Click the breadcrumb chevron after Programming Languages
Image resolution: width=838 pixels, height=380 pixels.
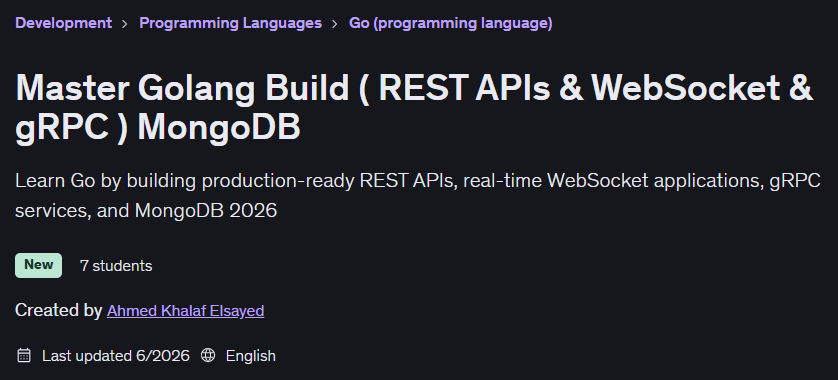335,24
